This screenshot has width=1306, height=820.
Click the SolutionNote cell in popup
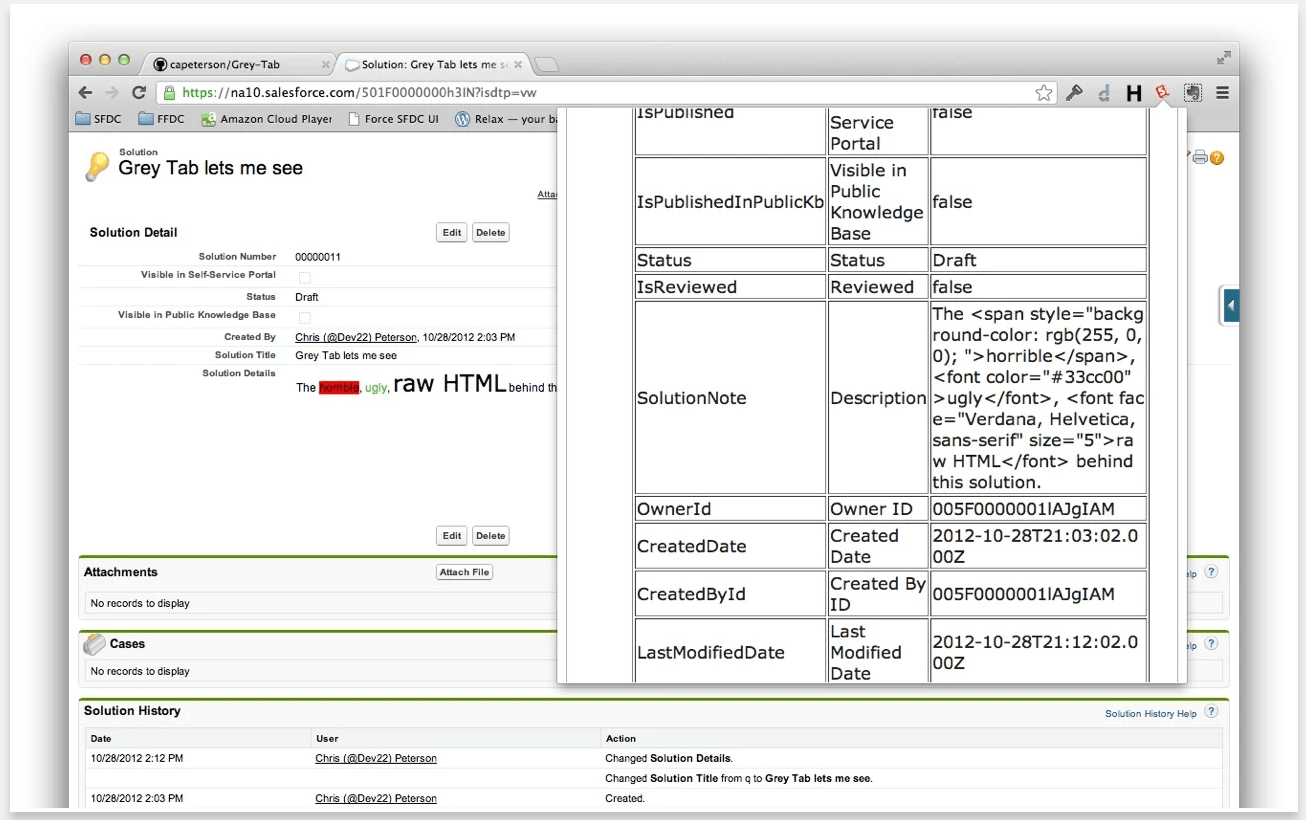tap(730, 398)
